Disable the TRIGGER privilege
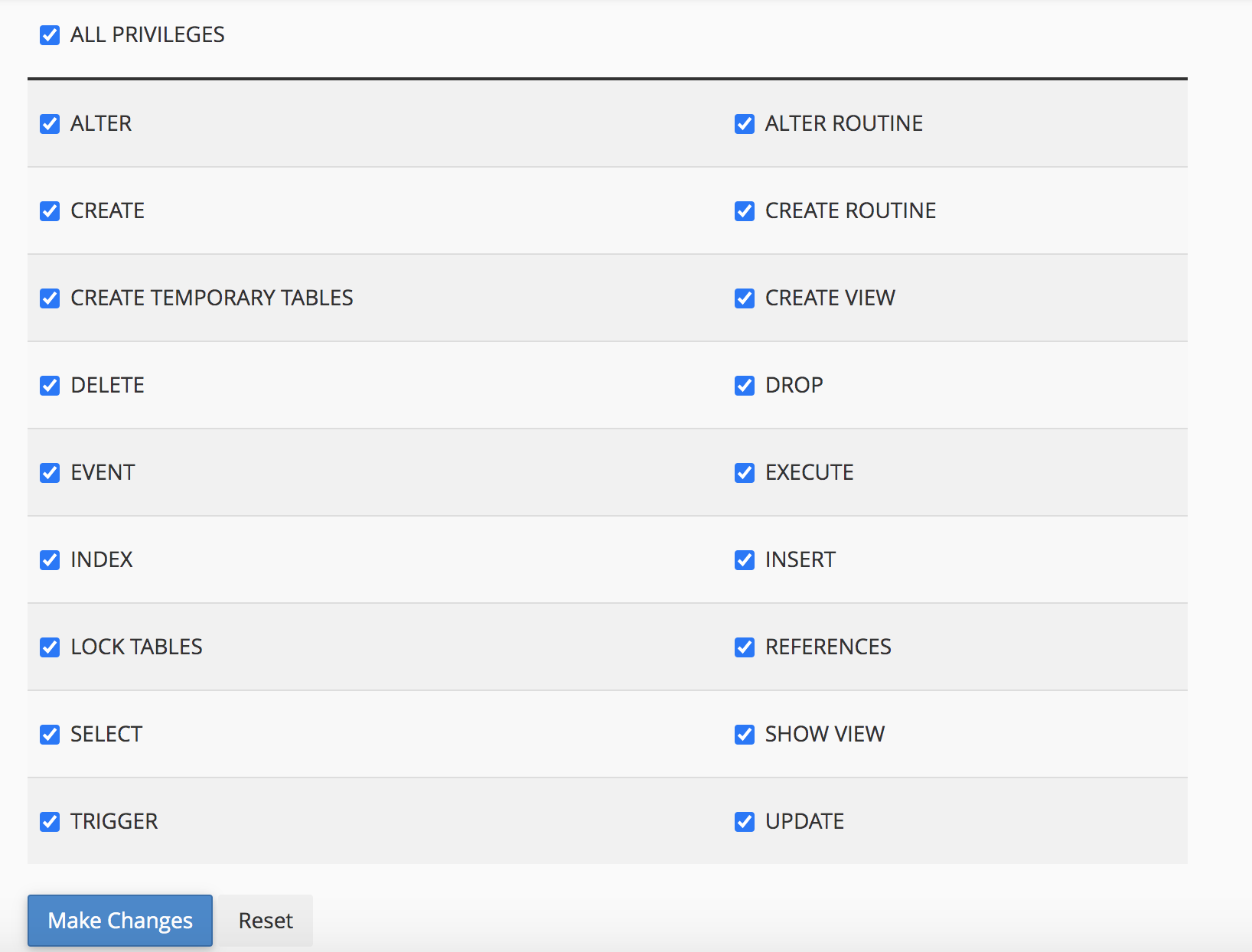The image size is (1252, 952). pos(50,822)
